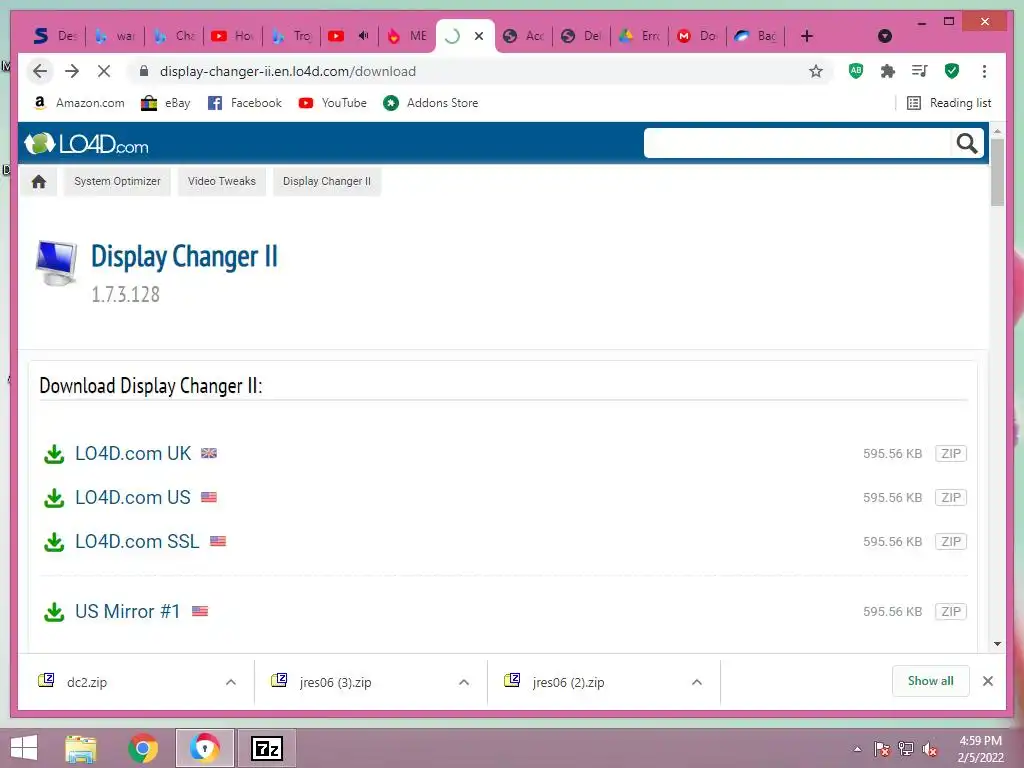Open System Optimizer breadcrumb

point(118,182)
